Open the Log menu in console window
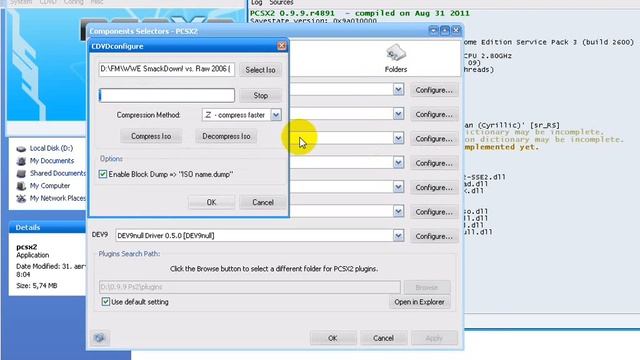 coord(256,2)
